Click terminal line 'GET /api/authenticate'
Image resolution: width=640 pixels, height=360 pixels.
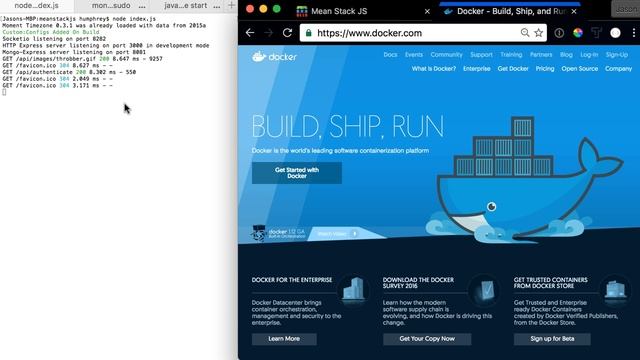tap(69, 72)
